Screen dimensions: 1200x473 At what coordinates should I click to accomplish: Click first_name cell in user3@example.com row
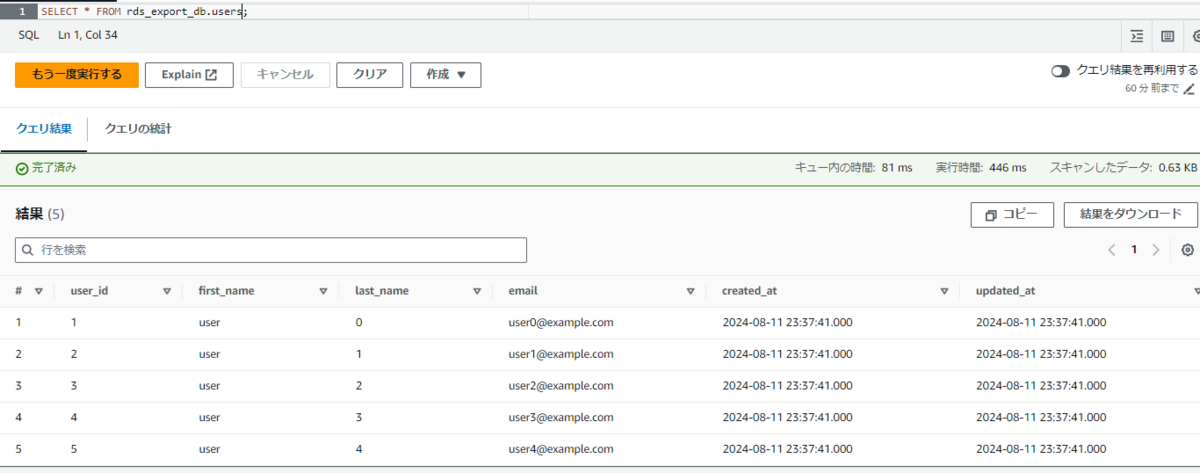(x=209, y=418)
